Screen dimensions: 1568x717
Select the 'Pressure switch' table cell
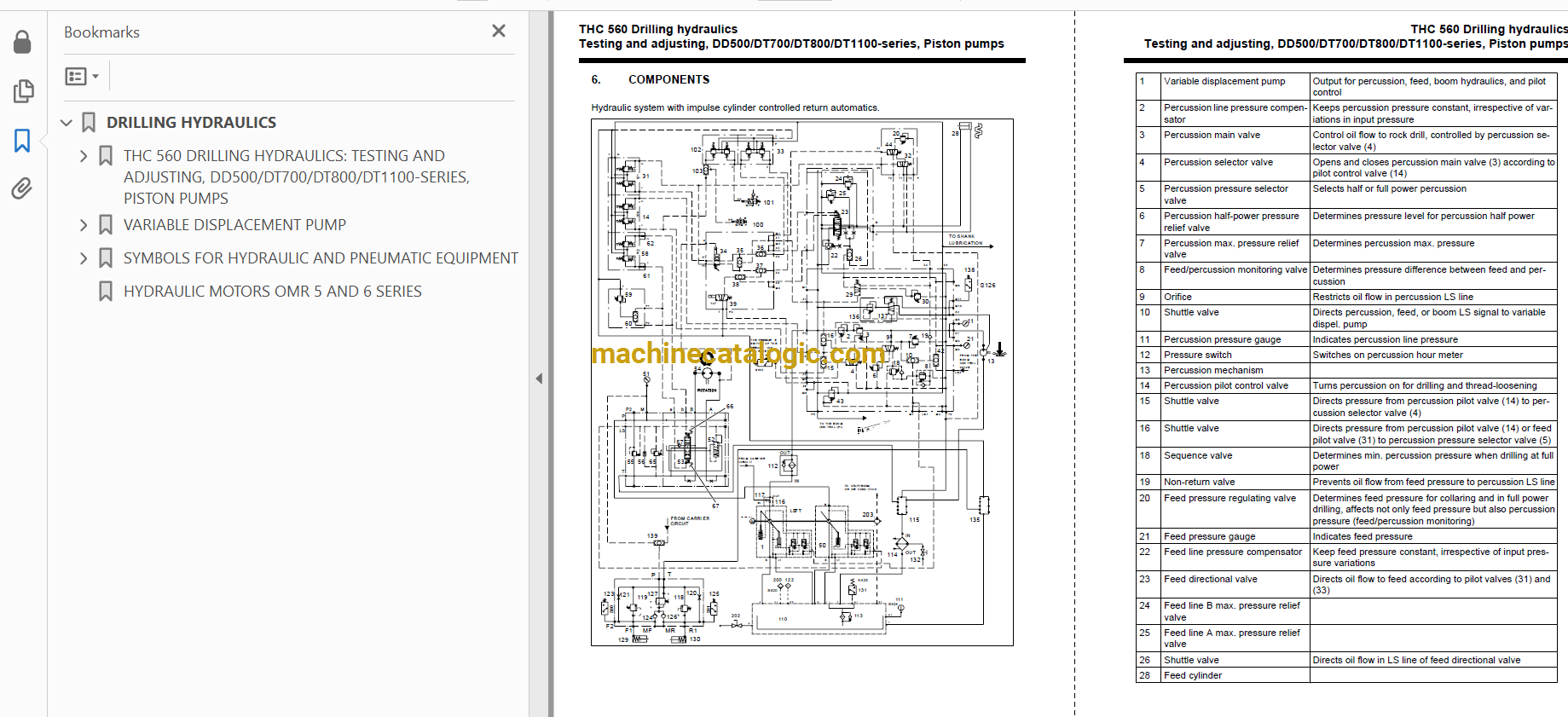coord(1235,355)
